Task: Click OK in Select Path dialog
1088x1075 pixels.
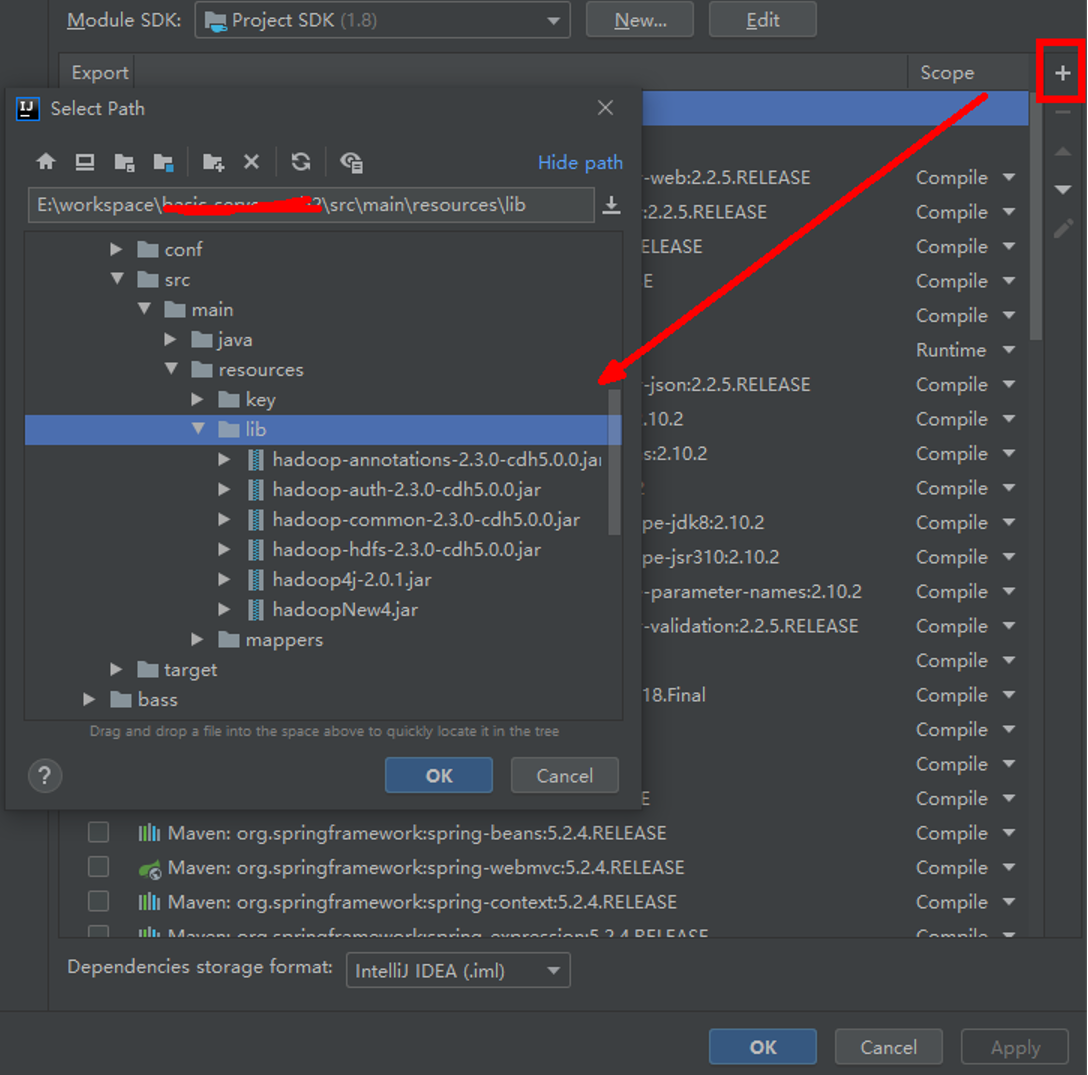Action: (439, 775)
